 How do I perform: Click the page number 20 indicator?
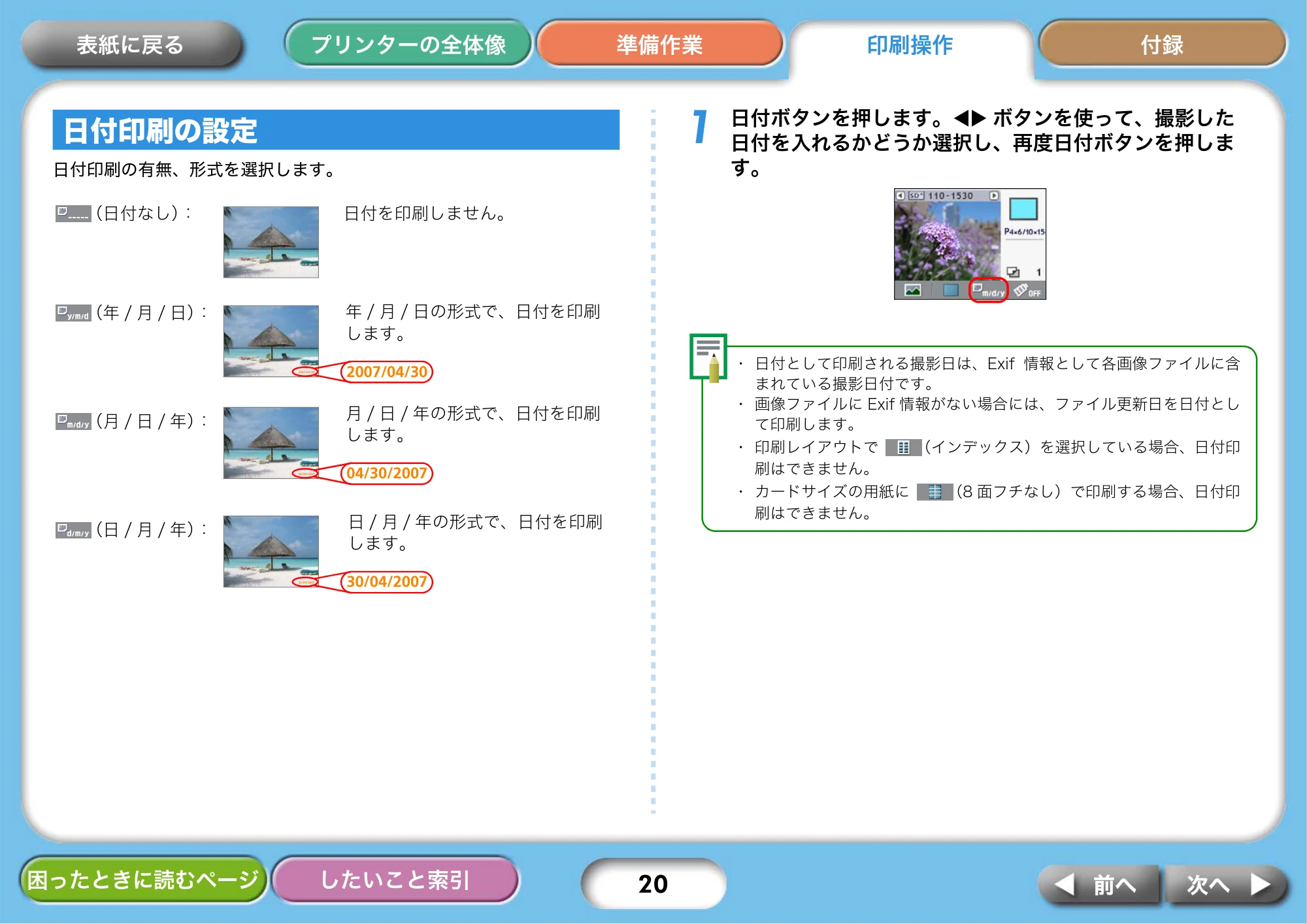coord(653,883)
